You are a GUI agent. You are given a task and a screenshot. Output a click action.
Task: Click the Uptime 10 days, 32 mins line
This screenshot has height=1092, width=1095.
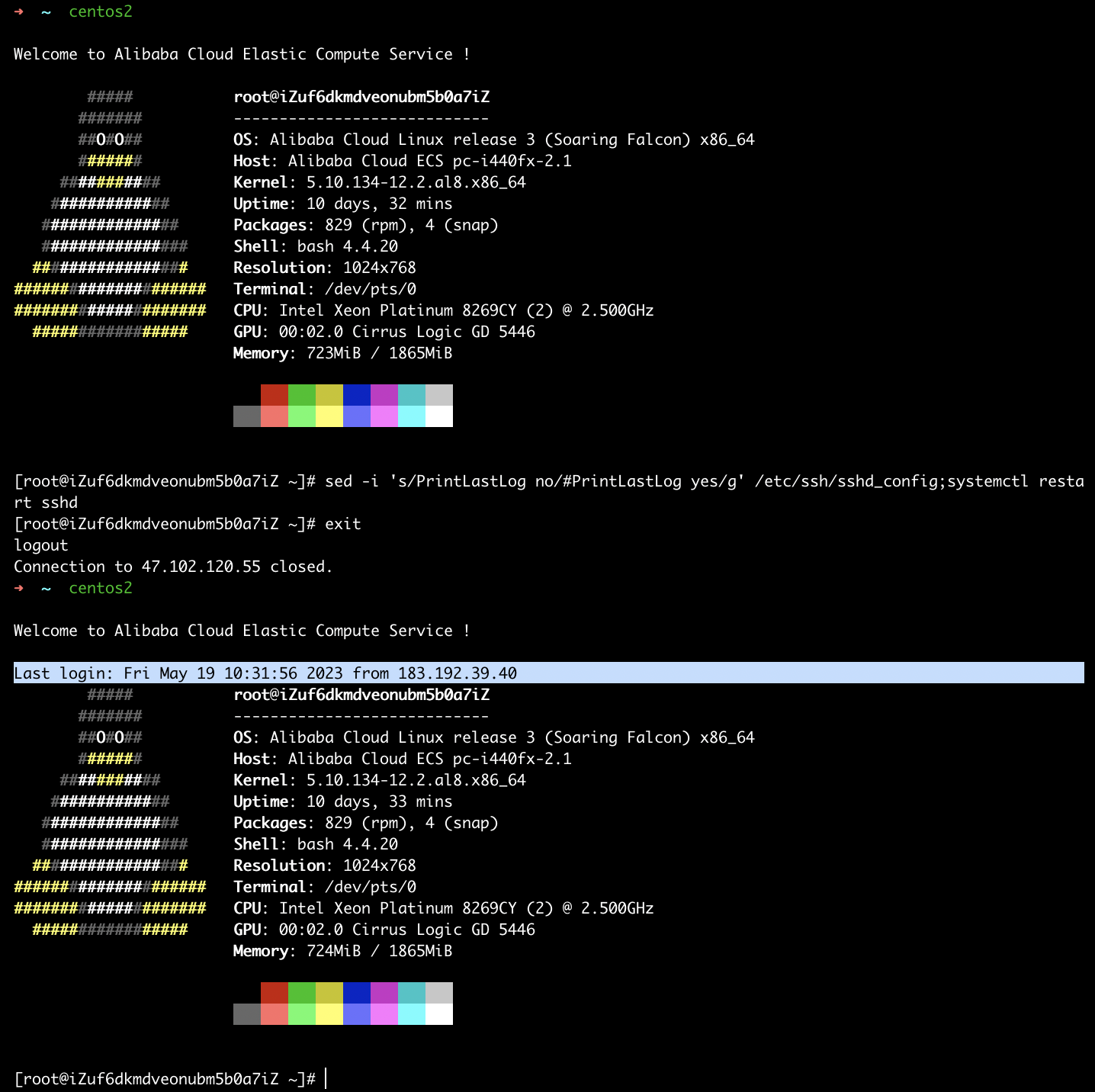click(342, 204)
